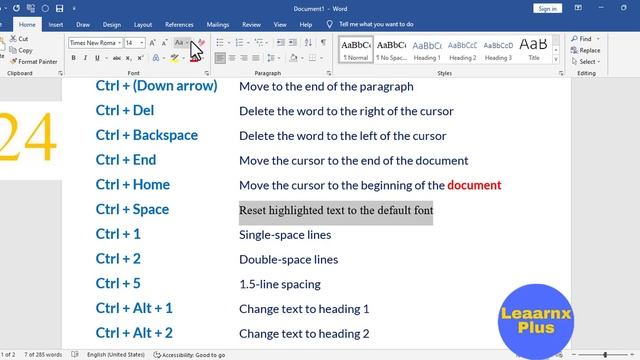Apply Text Effects with the outlined A icon
This screenshot has height=360, width=640.
click(156, 58)
